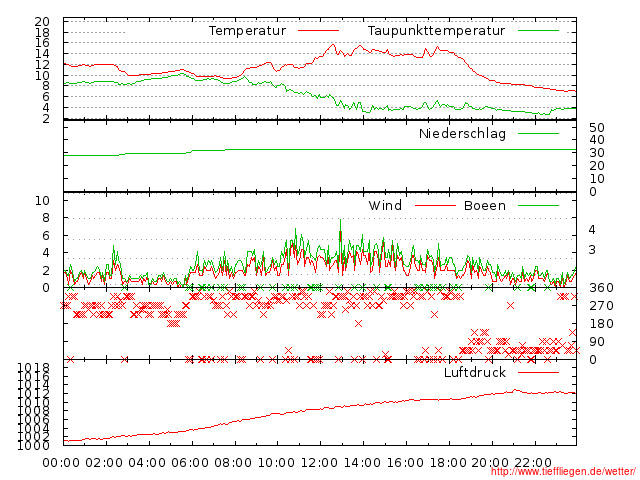Click the Luftdruck legend label
This screenshot has width=640, height=480.
[x=475, y=372]
